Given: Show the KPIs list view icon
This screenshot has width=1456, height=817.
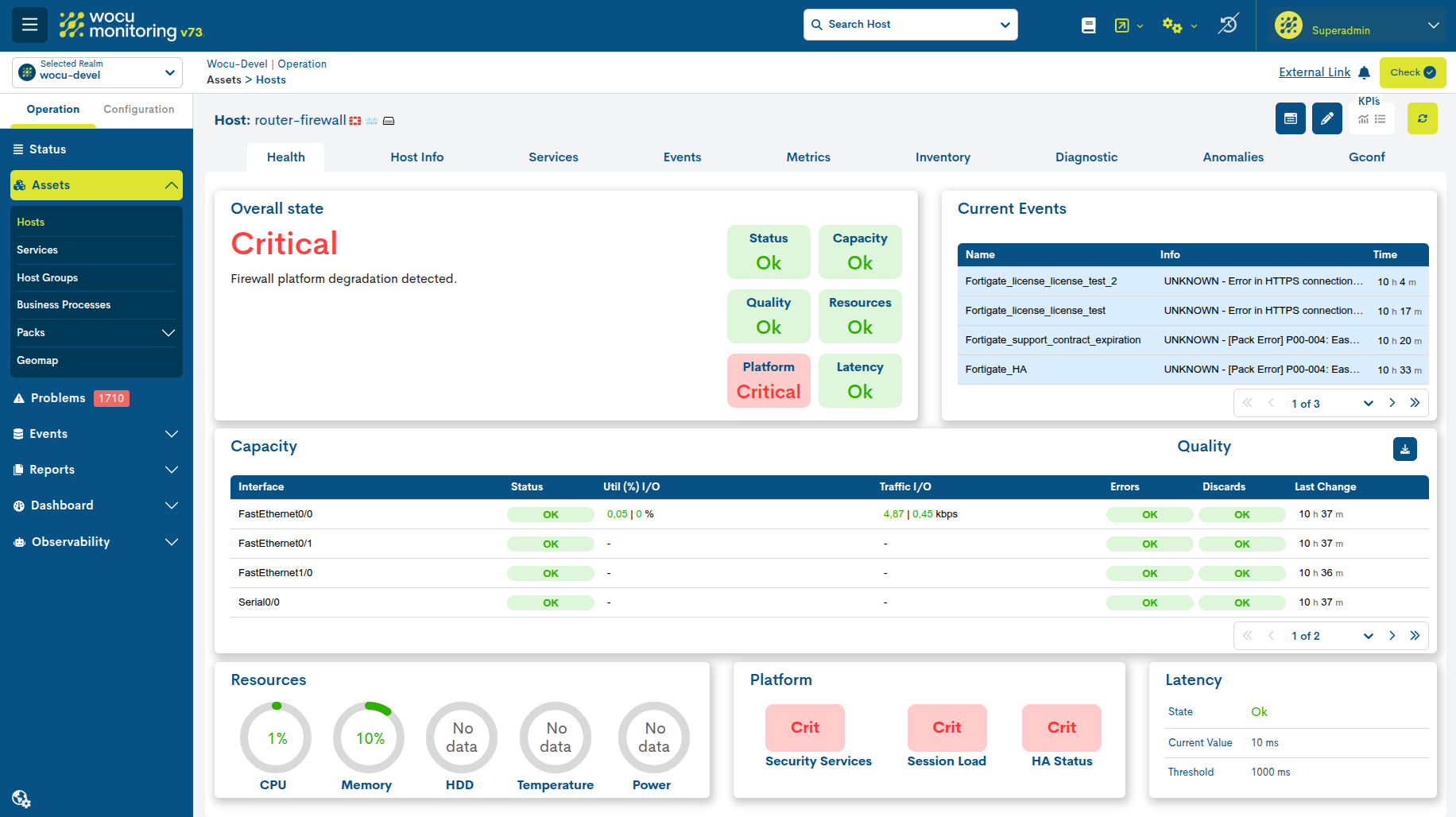Looking at the screenshot, I should pos(1380,119).
